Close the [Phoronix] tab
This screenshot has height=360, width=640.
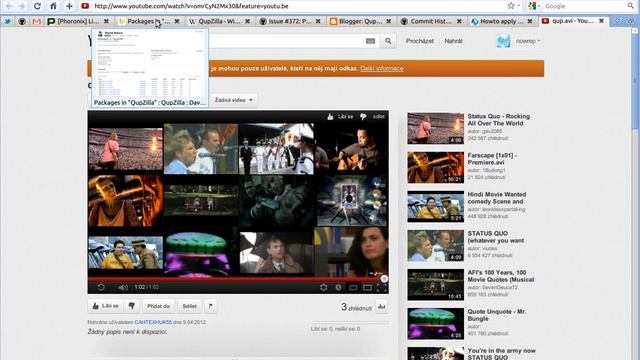tap(106, 21)
